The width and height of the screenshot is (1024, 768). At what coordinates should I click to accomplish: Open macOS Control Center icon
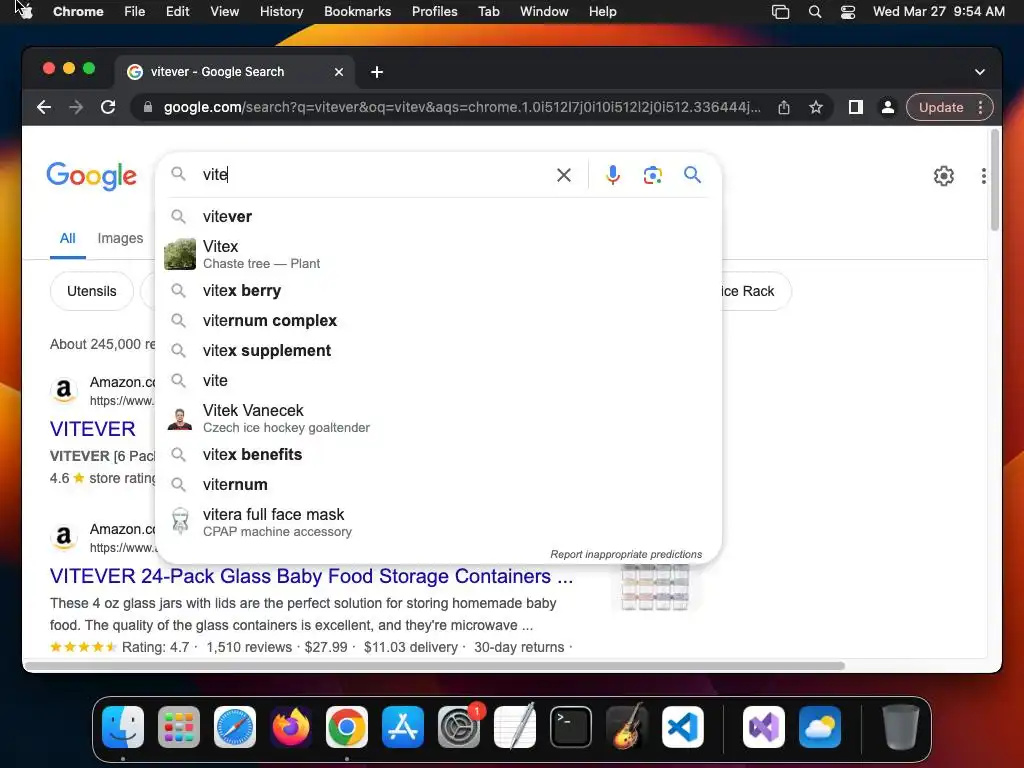coord(848,12)
